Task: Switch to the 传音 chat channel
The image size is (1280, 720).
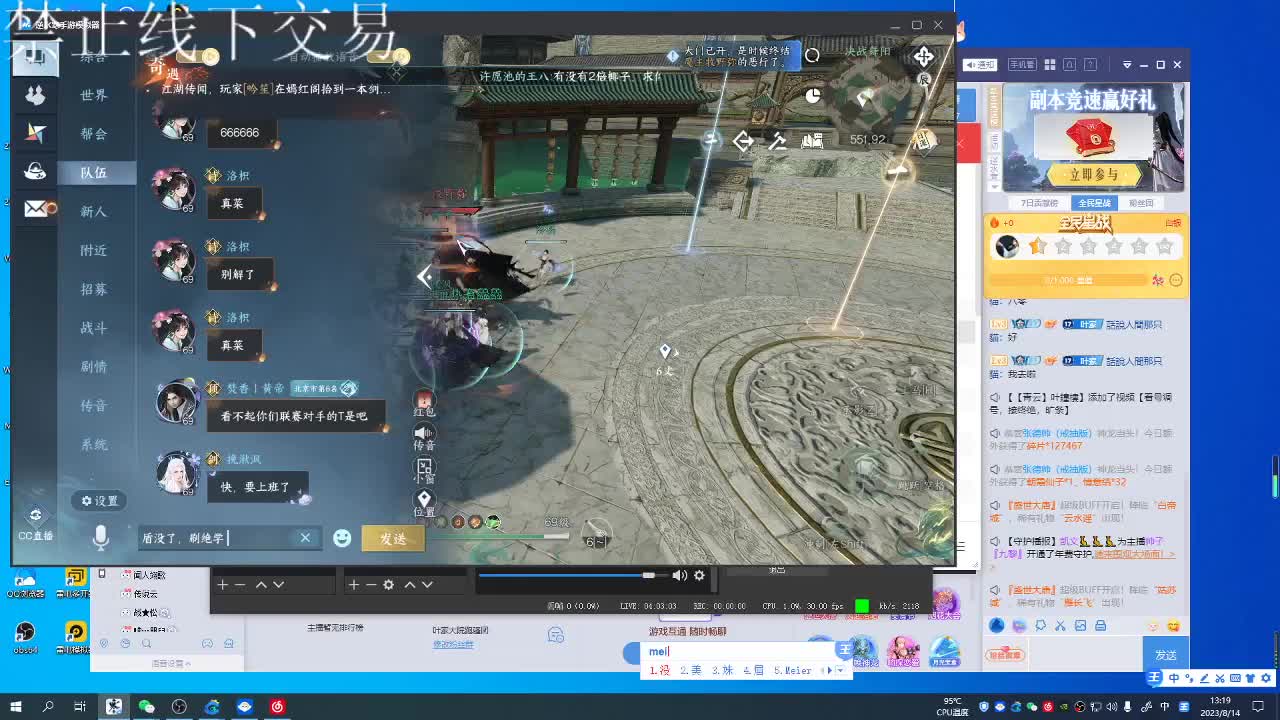Action: coord(94,406)
